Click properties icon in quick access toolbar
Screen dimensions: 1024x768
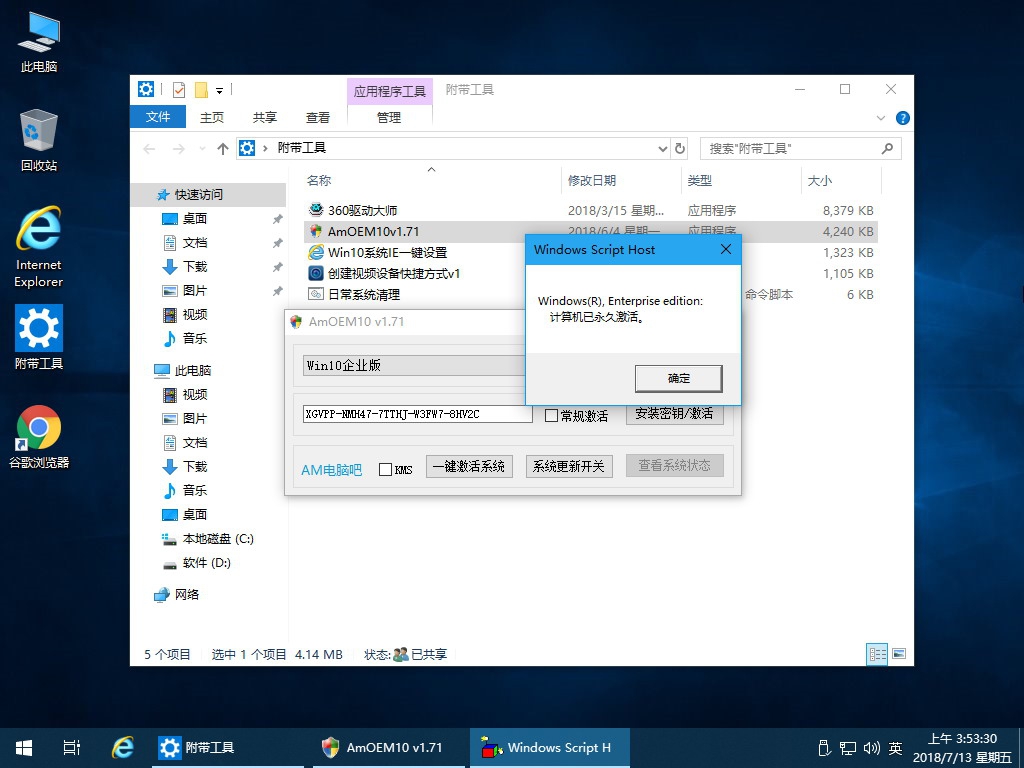coord(179,89)
